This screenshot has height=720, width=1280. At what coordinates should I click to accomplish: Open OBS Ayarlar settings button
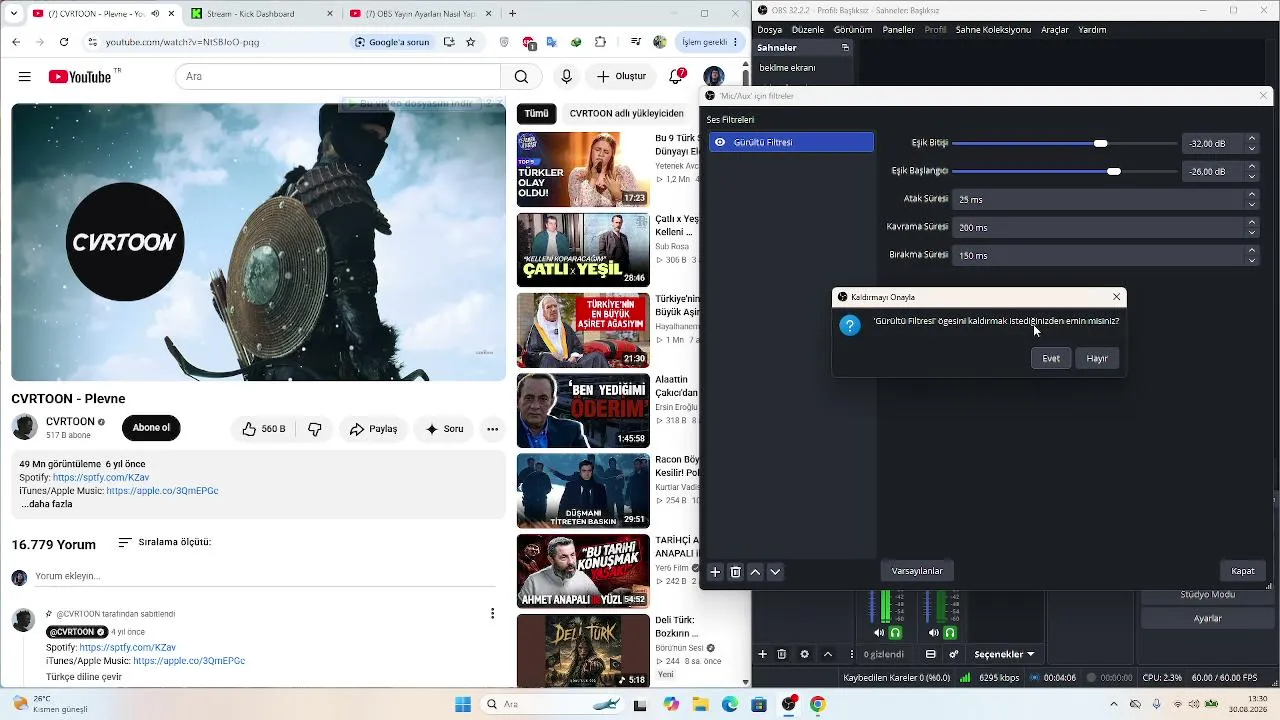click(x=1207, y=618)
